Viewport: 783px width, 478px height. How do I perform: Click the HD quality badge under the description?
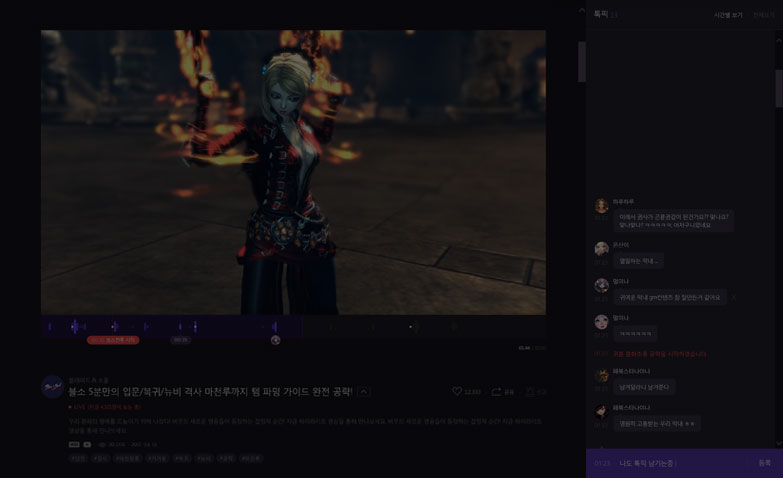coord(74,445)
